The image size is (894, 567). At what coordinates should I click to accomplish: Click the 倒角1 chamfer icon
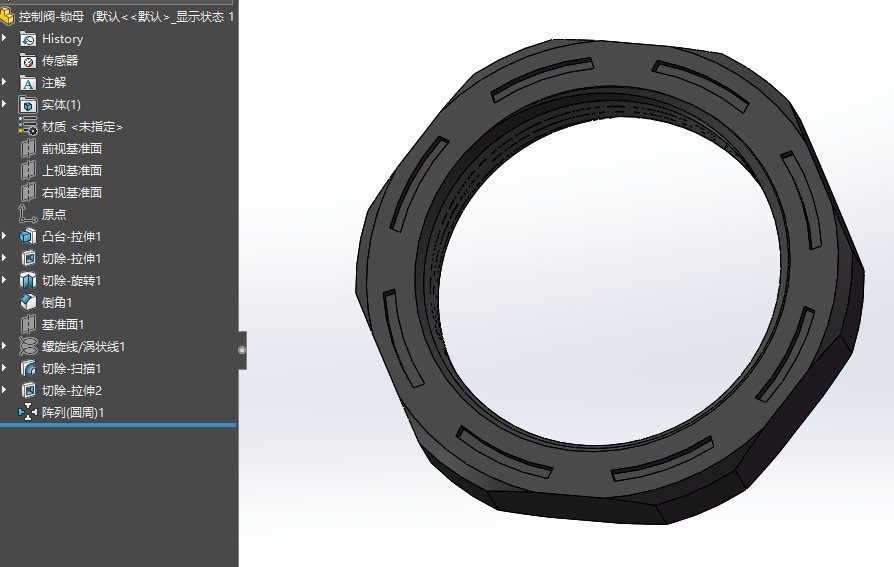pyautogui.click(x=27, y=302)
